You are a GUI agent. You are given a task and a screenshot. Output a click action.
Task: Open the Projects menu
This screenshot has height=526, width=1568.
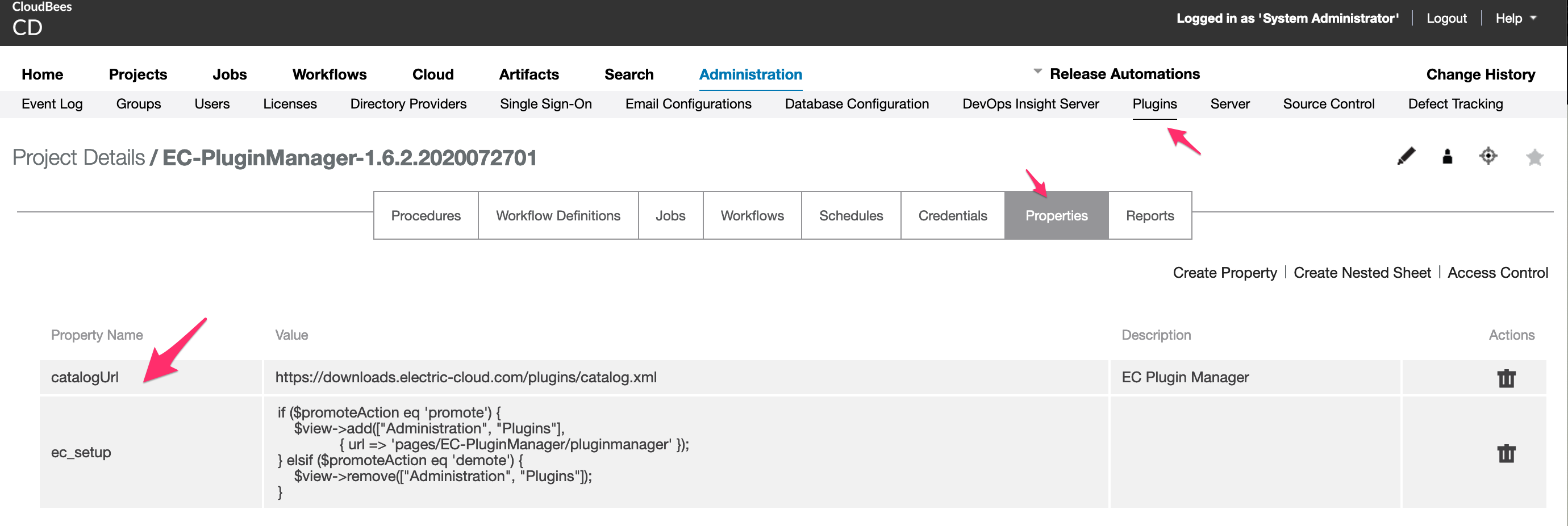pos(138,74)
